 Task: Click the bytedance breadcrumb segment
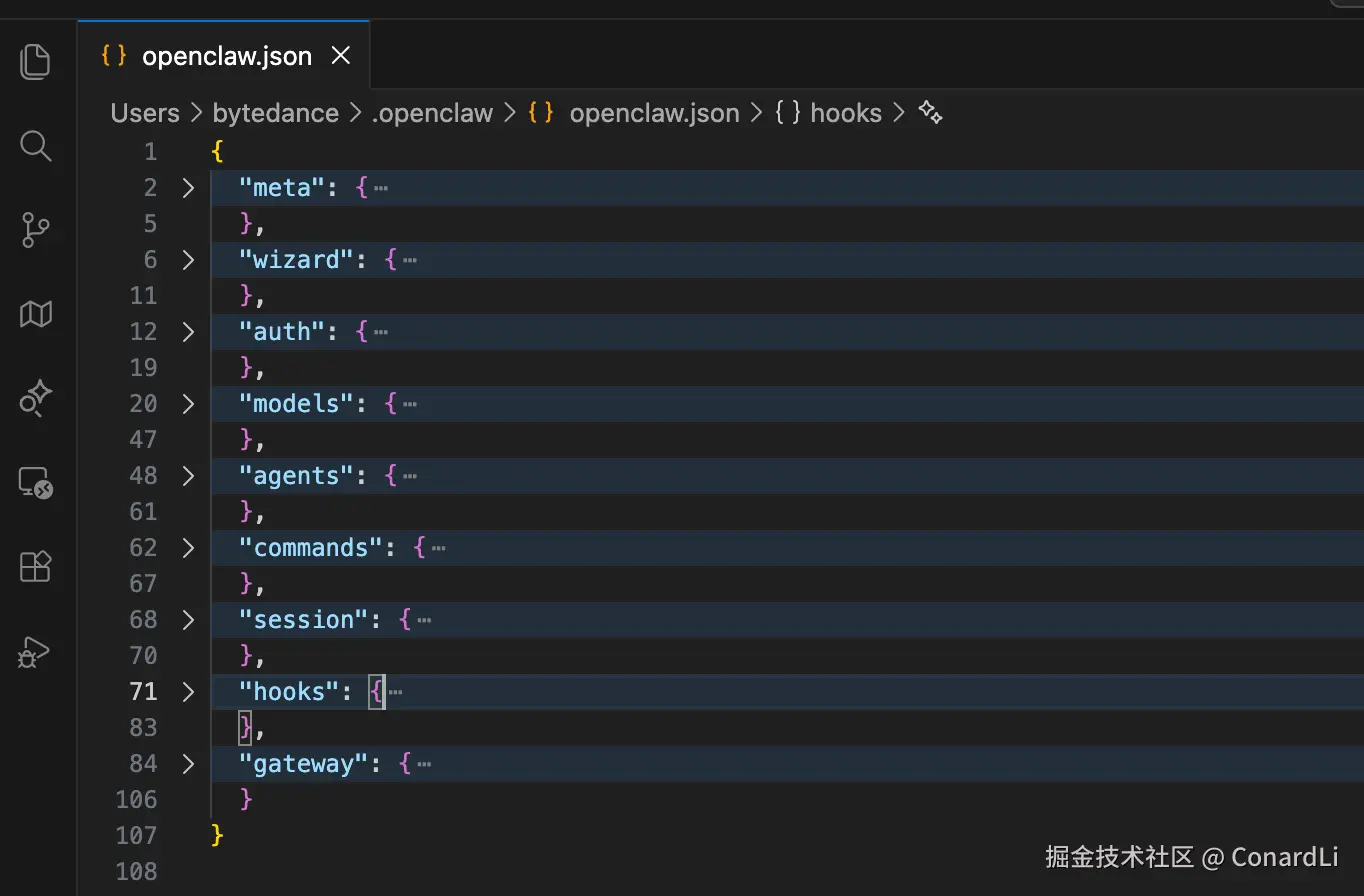pos(275,113)
